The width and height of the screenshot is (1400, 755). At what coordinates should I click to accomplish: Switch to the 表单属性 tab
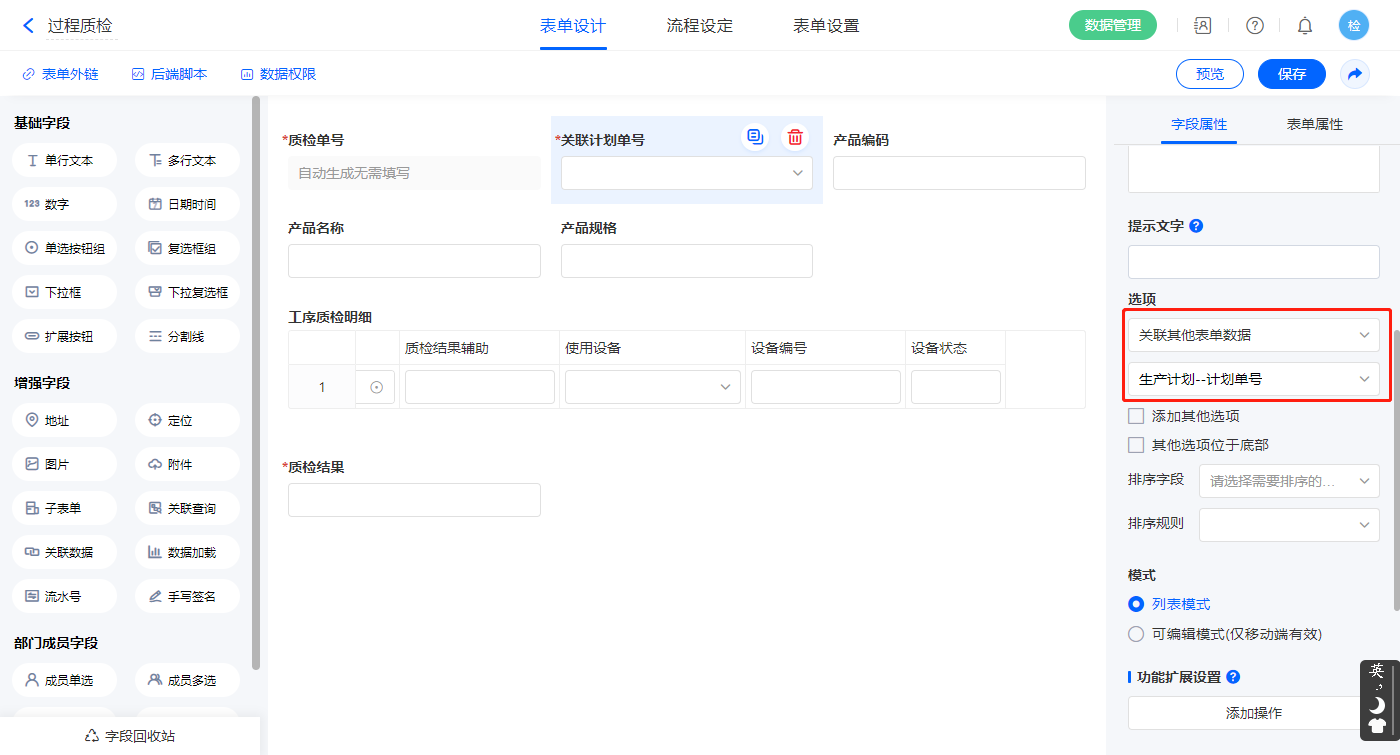click(1314, 124)
